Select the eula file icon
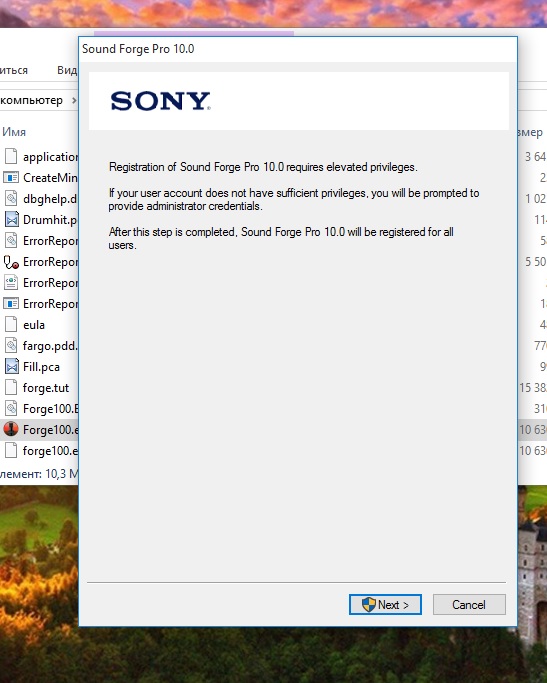The width and height of the screenshot is (547, 683). pos(11,325)
